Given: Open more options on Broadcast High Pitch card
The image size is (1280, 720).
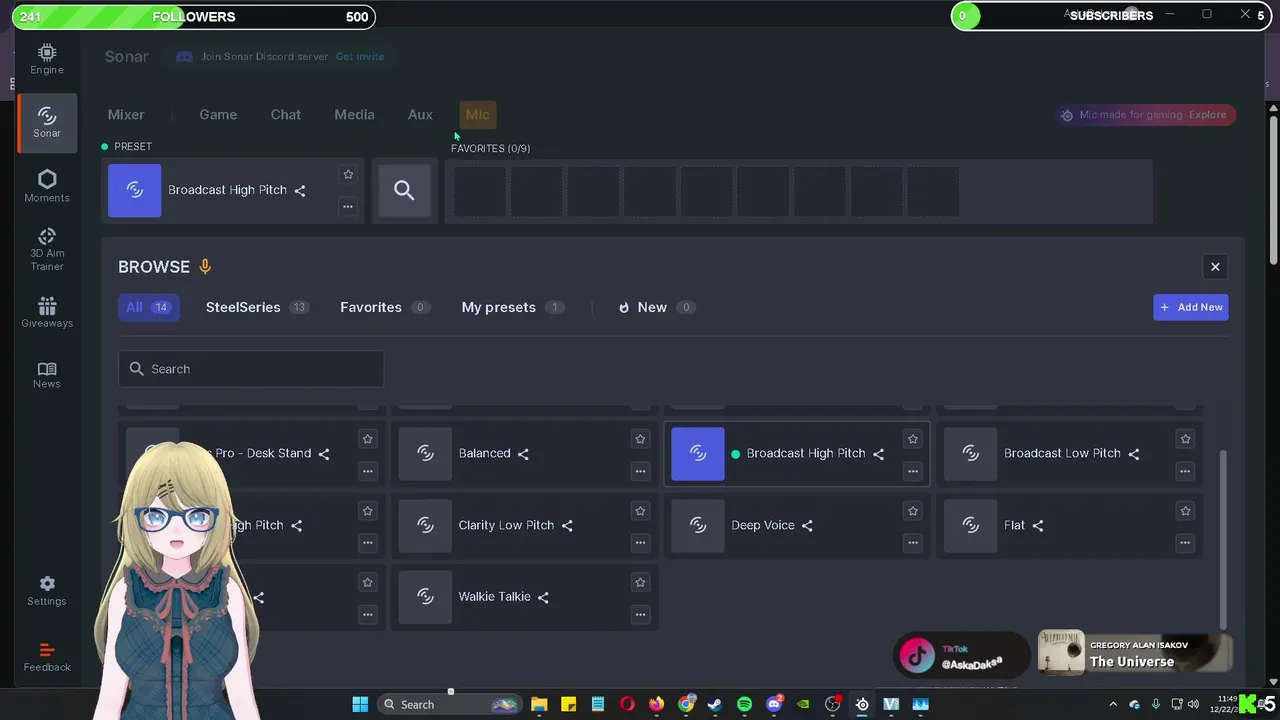Looking at the screenshot, I should pos(912,471).
